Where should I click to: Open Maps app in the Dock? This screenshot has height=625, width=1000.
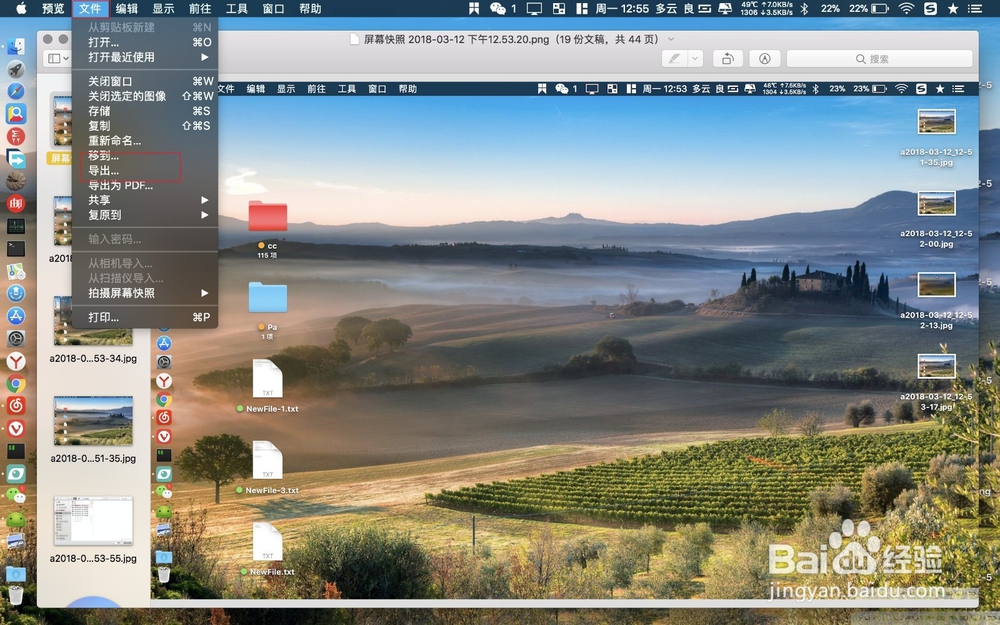tap(16, 271)
